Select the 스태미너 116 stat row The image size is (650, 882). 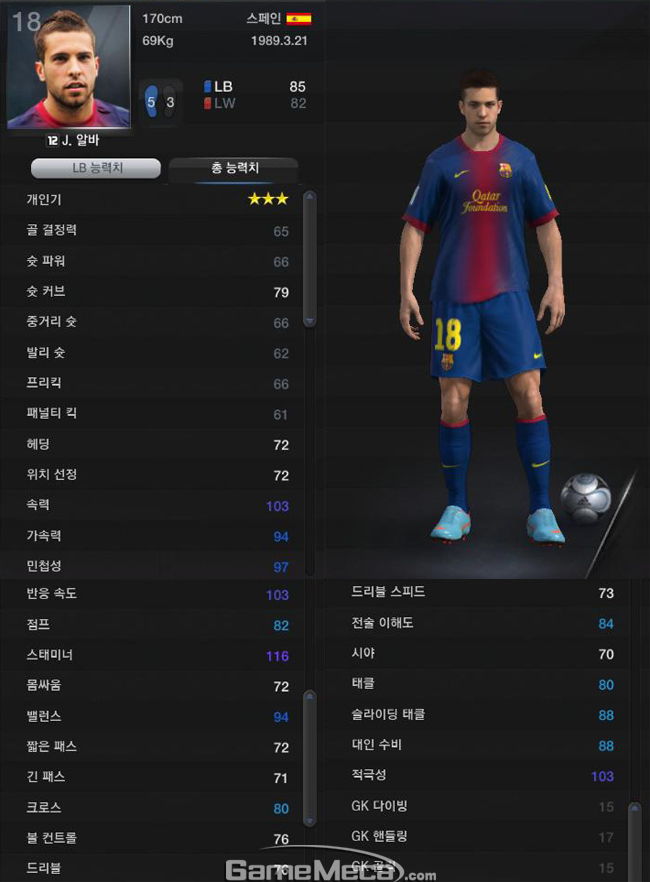(x=152, y=655)
